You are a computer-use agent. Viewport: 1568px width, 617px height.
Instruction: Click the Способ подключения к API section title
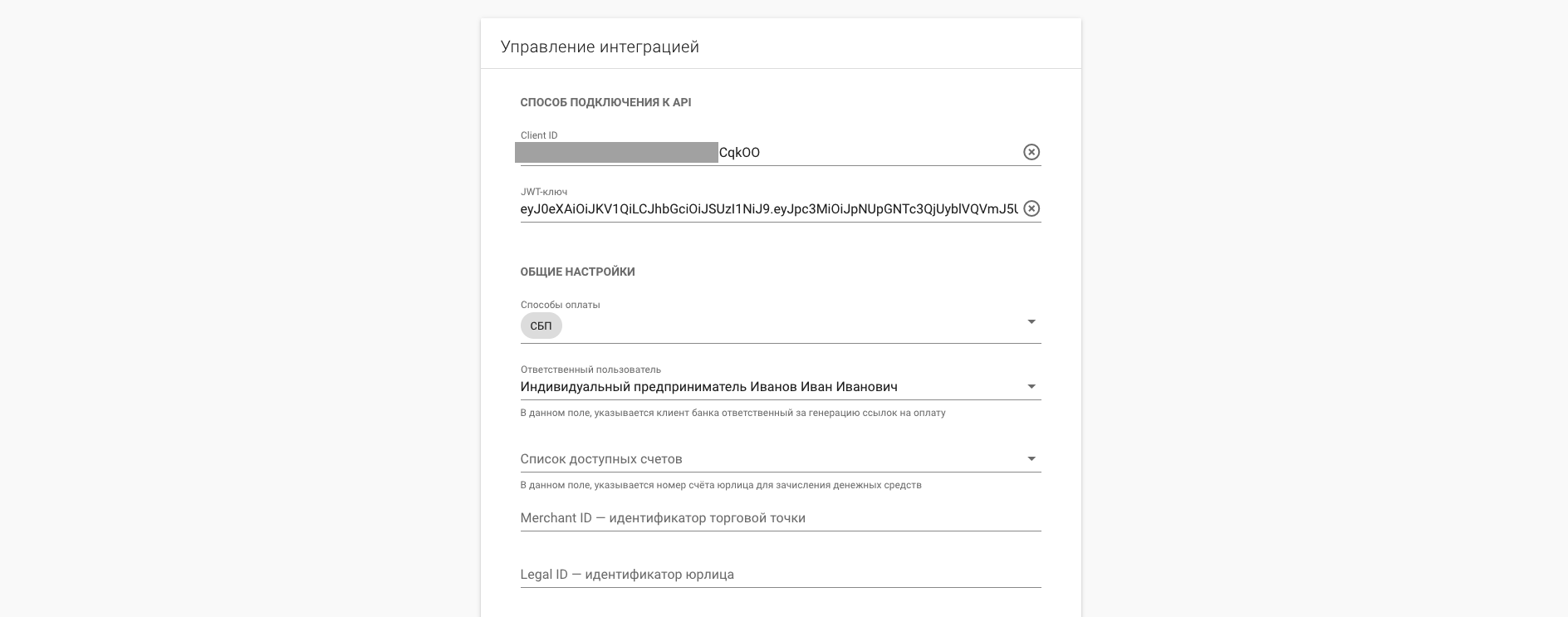click(x=605, y=102)
